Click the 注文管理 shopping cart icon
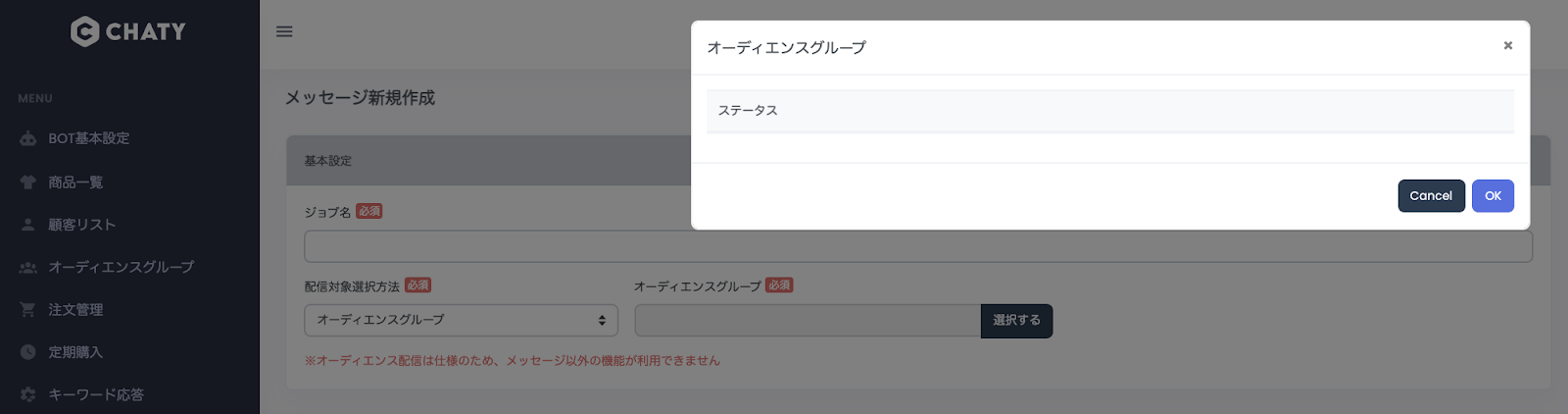The image size is (1568, 414). [x=28, y=309]
